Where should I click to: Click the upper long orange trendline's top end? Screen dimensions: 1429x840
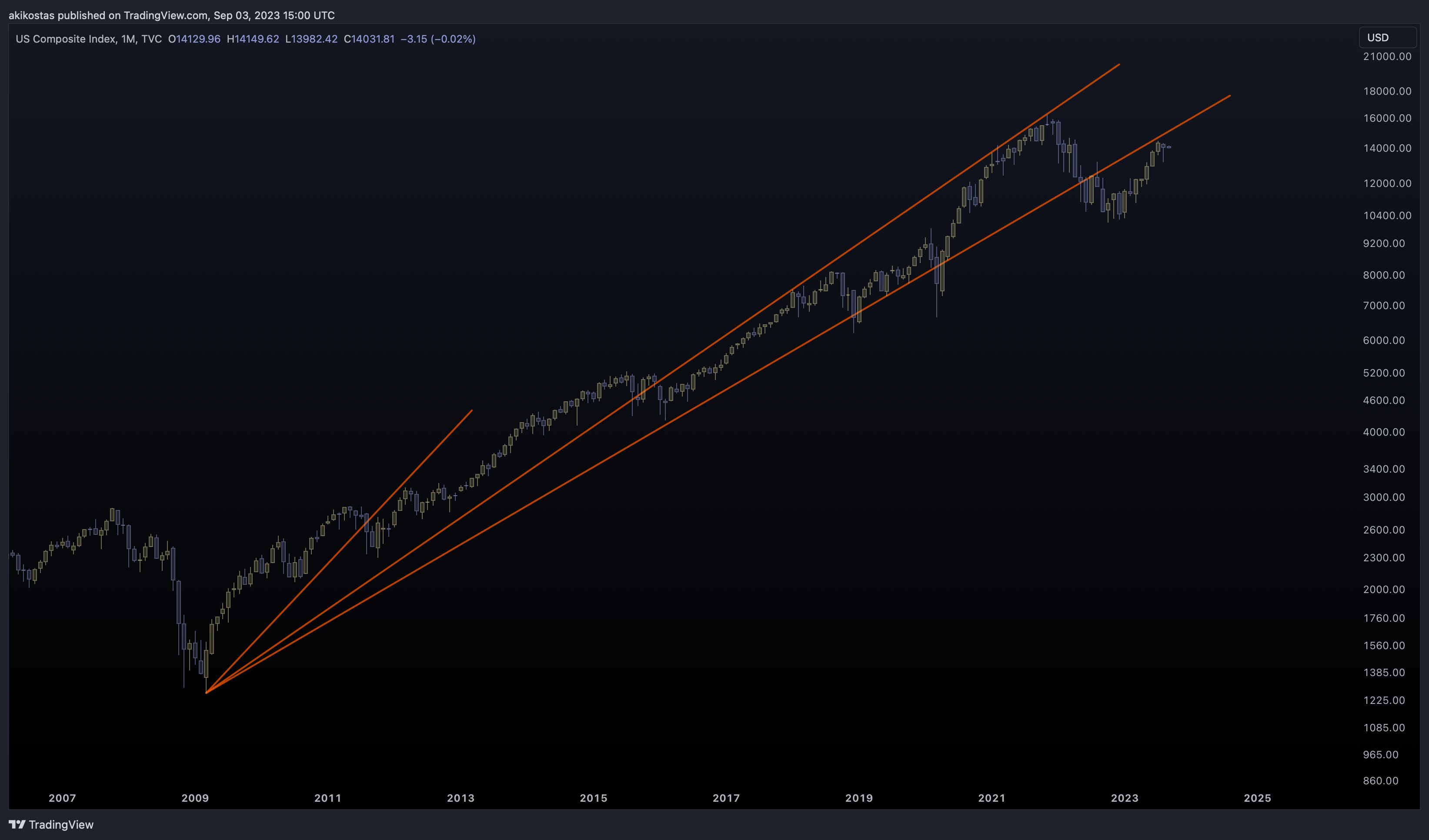click(x=1119, y=65)
